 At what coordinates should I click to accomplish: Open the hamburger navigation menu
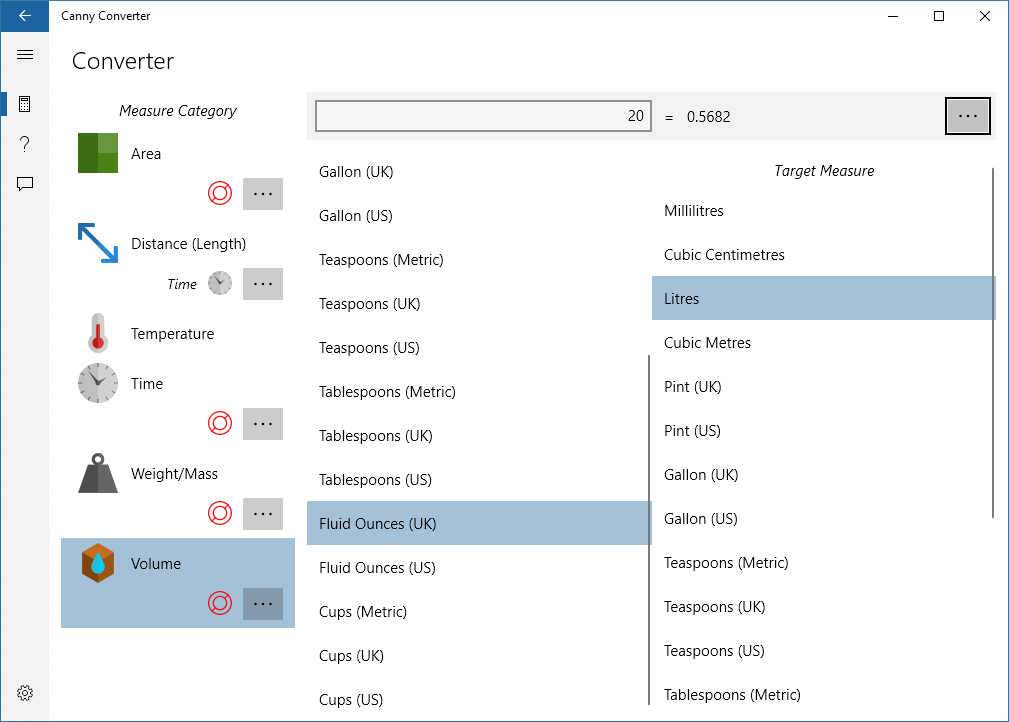[x=25, y=55]
